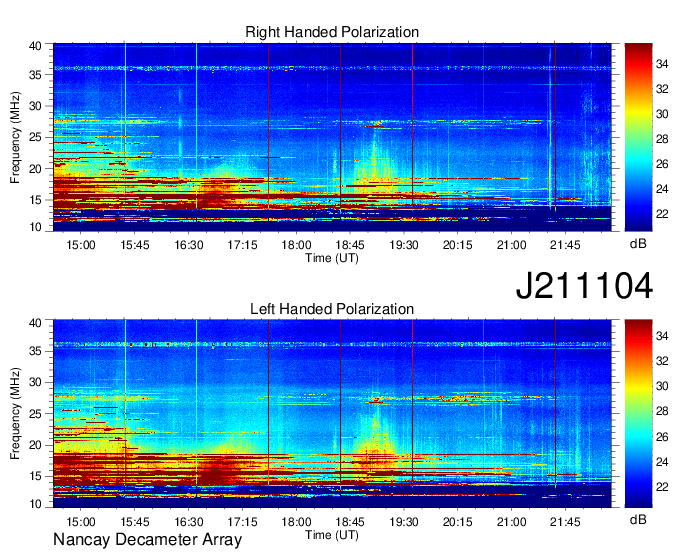
Task: Click the 22 dB tick on Right Handed colorbar
Action: tap(662, 214)
